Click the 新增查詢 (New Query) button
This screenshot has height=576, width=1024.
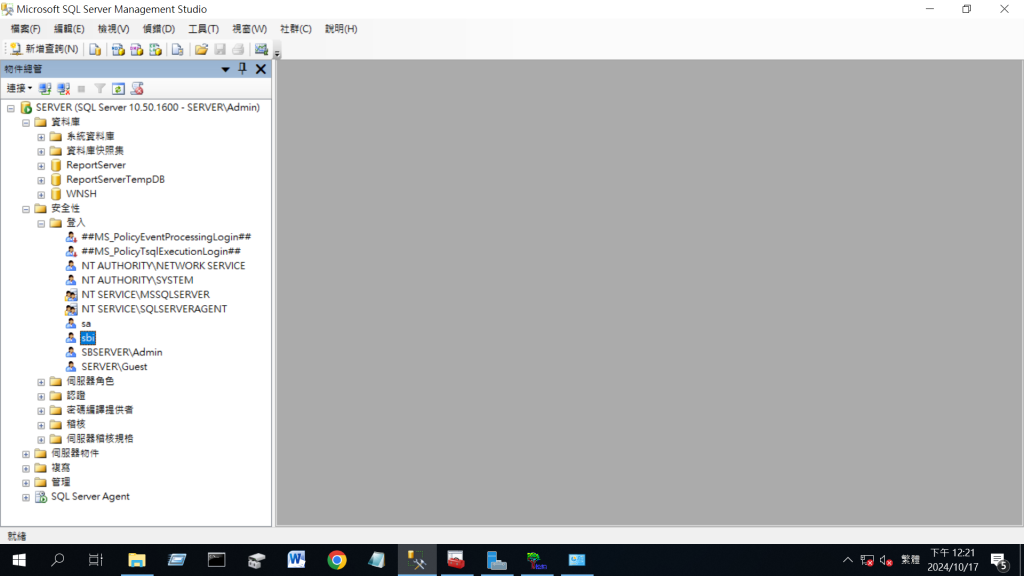pos(44,49)
